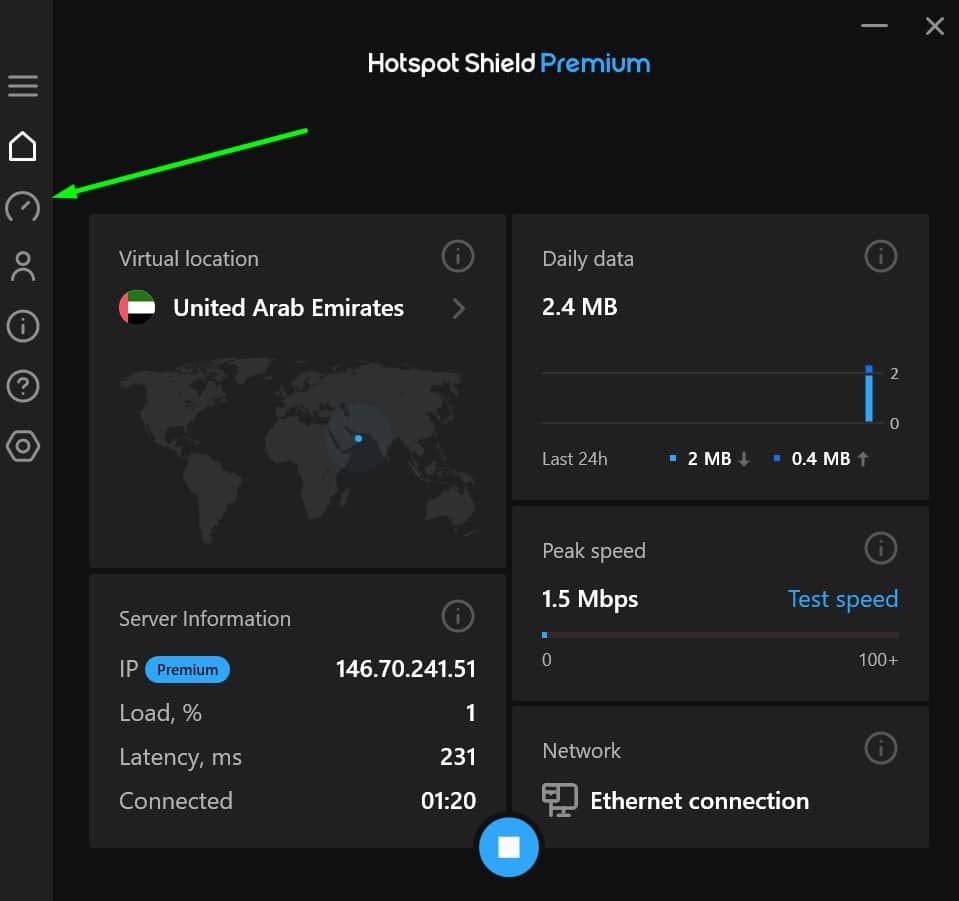Click the Load, % value 1

click(470, 713)
